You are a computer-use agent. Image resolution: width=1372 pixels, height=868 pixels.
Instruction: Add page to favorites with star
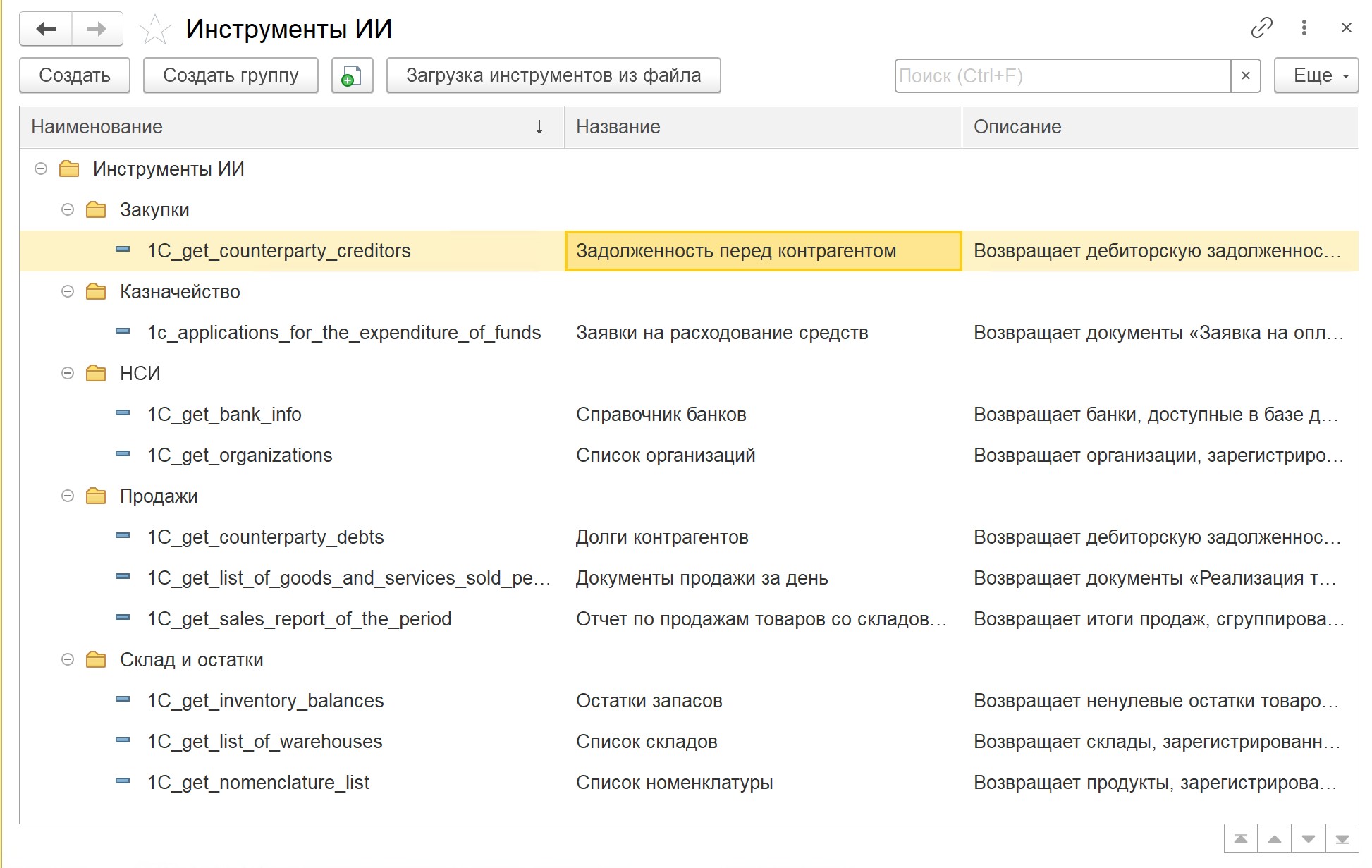[x=154, y=29]
